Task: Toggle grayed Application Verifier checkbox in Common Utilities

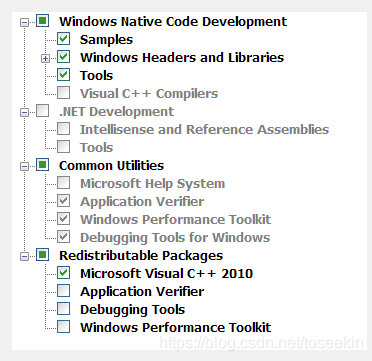Action: pos(63,201)
